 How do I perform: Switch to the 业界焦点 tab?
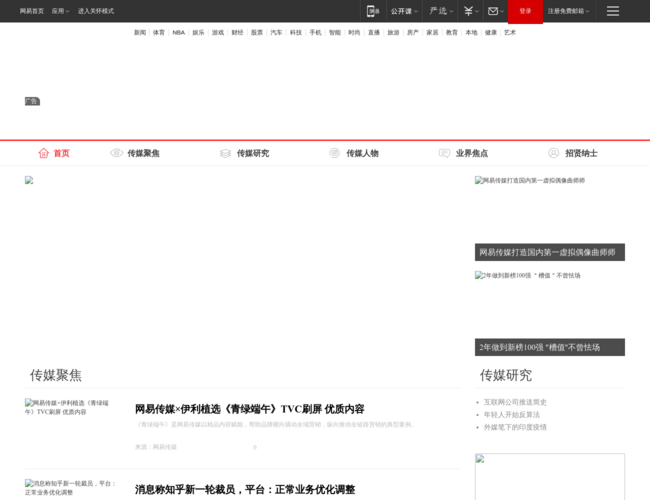click(x=472, y=153)
